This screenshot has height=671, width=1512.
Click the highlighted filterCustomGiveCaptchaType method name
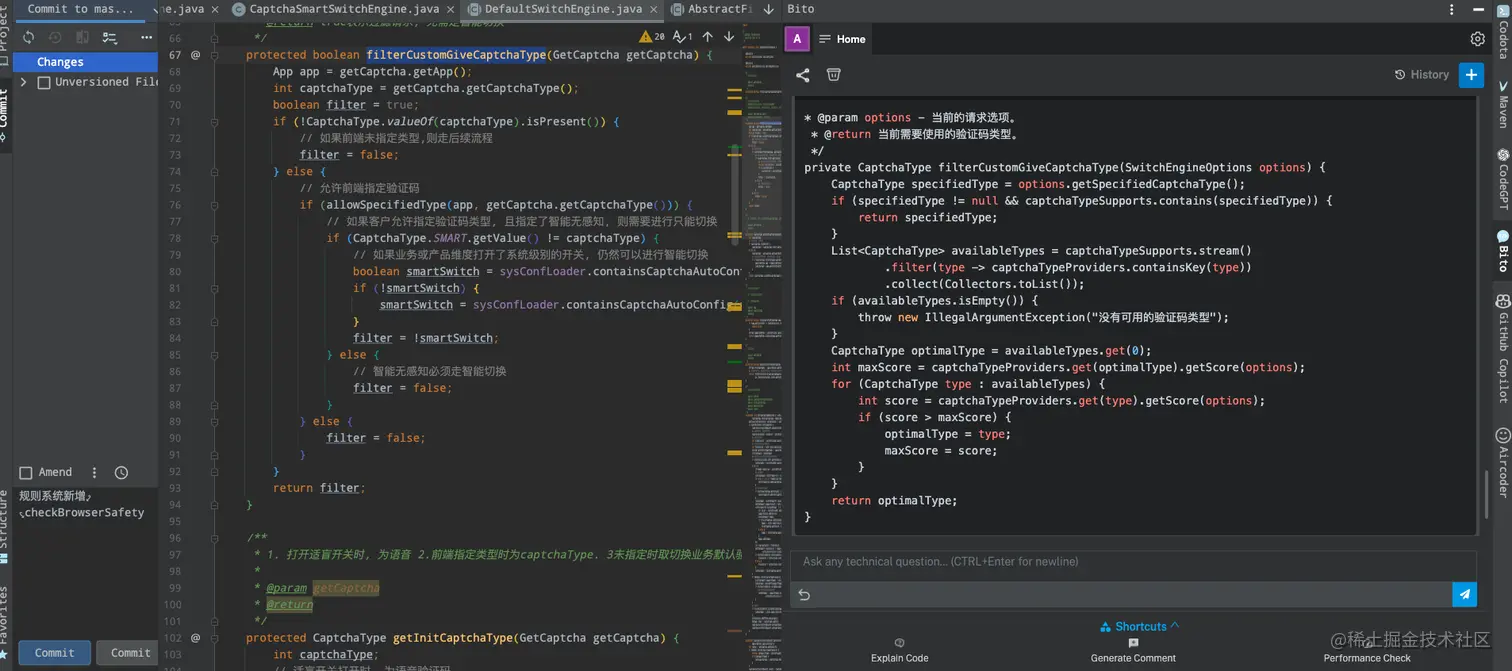(x=456, y=55)
